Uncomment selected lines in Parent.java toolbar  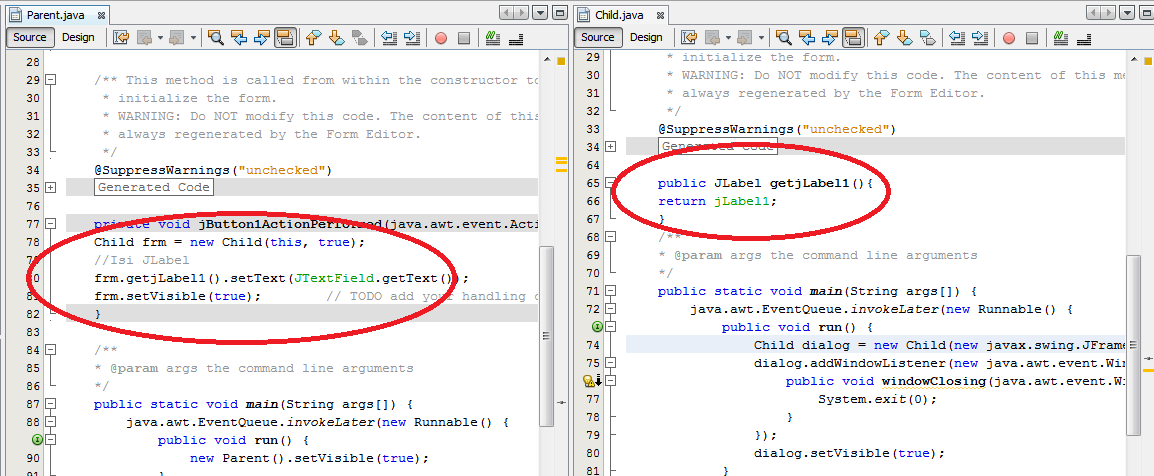[x=515, y=38]
